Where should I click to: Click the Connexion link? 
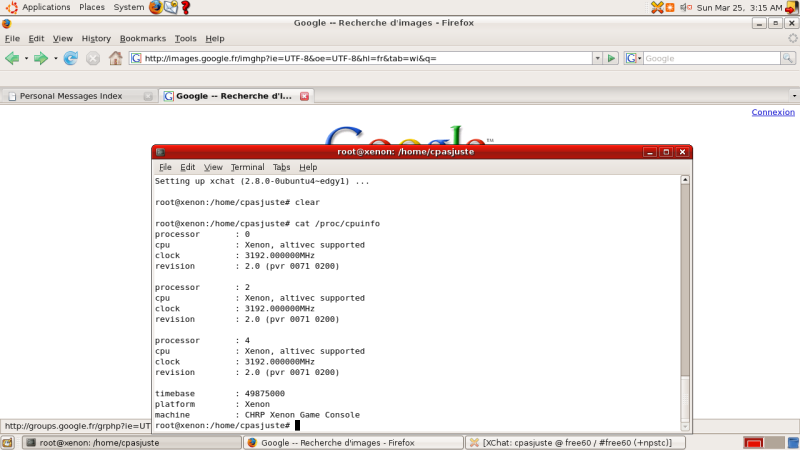click(x=773, y=112)
